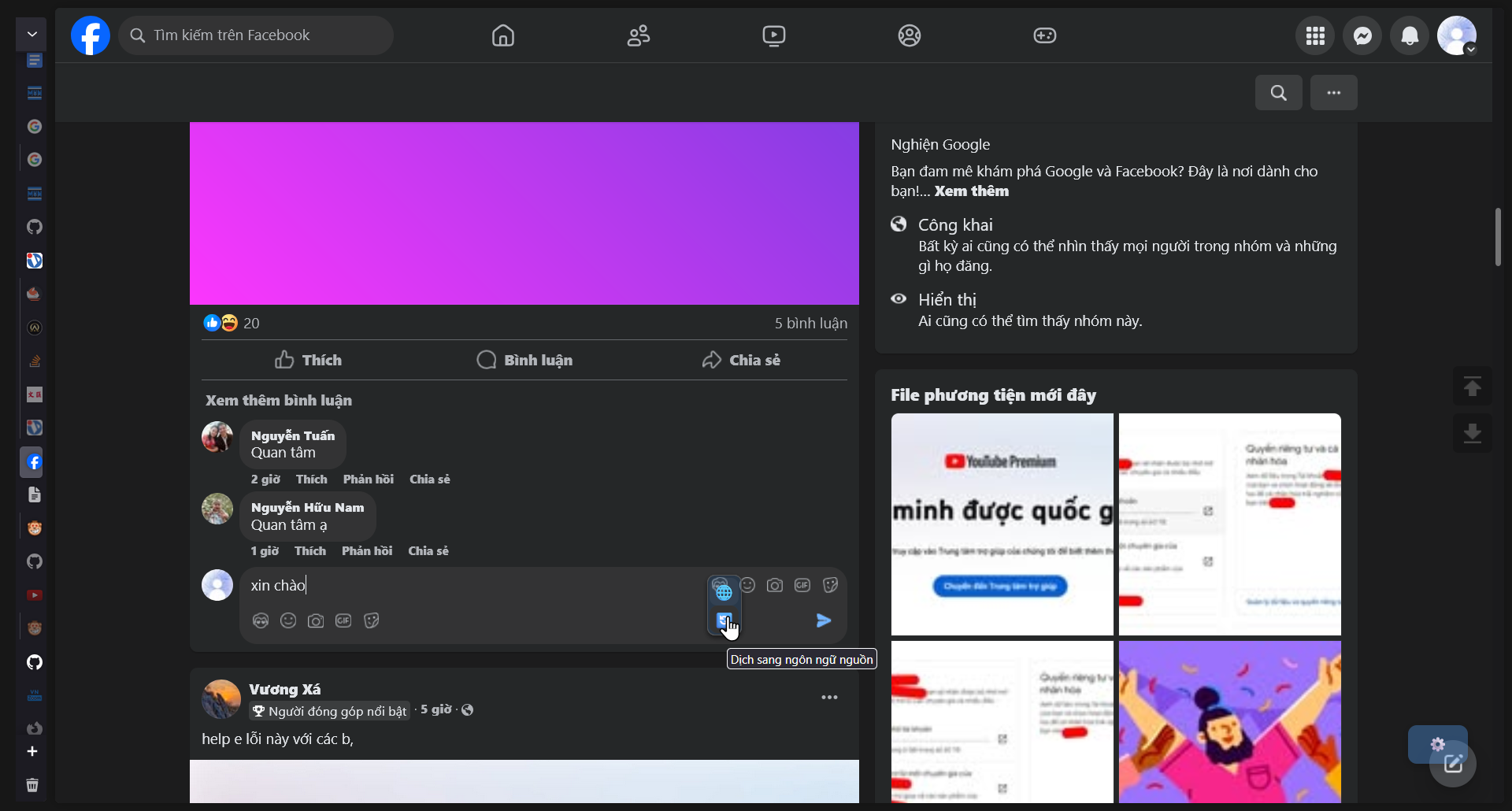Open sticker picker in bottom comment icon row

click(372, 620)
